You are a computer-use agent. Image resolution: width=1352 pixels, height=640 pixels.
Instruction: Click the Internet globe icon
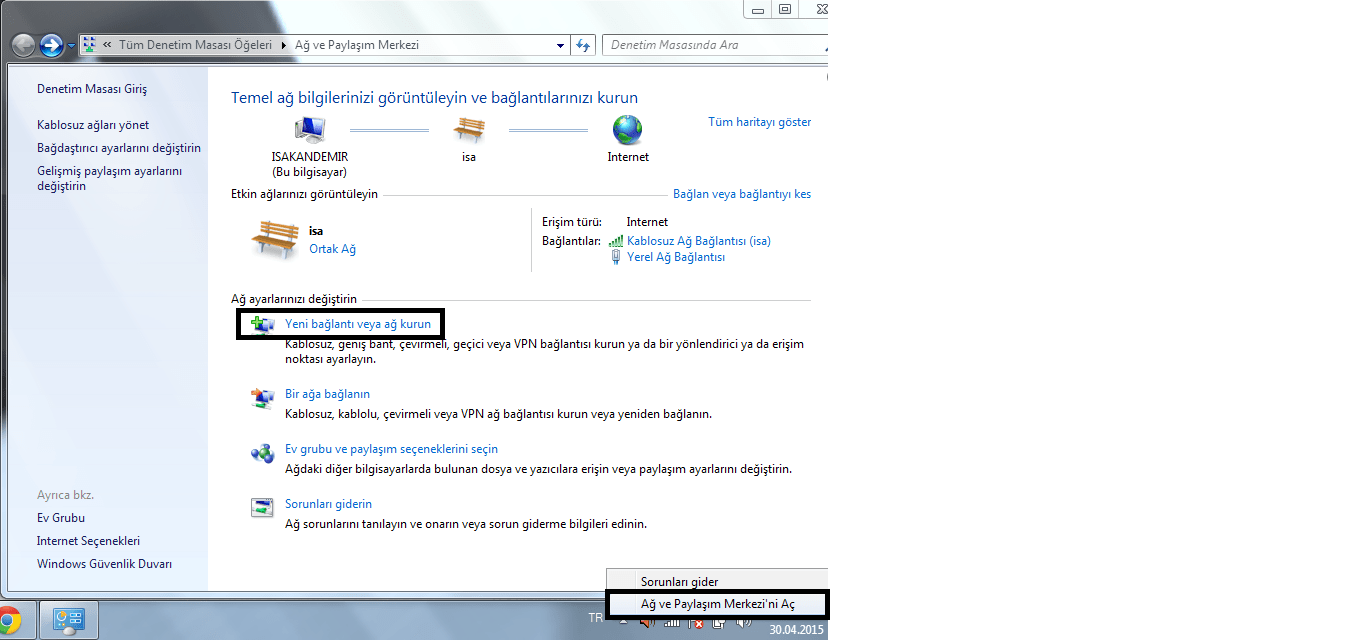(x=628, y=130)
